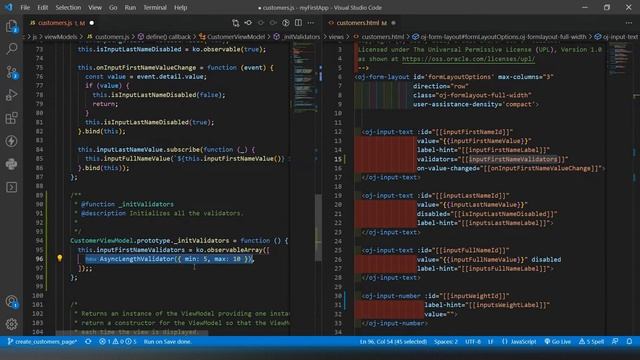
Task: Open the Accounts menu icon
Action: click(x=11, y=302)
